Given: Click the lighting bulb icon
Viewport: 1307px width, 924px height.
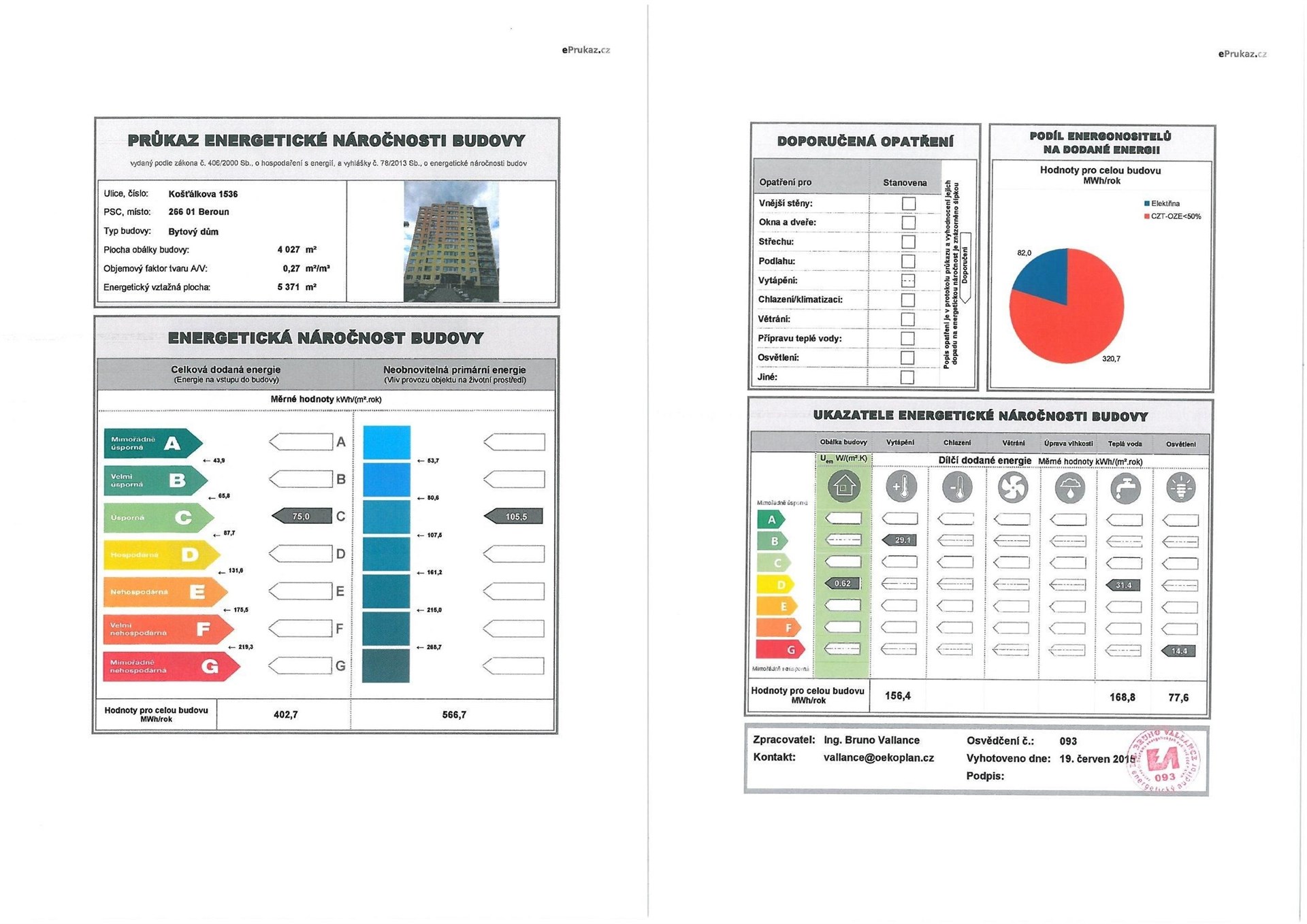Looking at the screenshot, I should (x=1180, y=488).
